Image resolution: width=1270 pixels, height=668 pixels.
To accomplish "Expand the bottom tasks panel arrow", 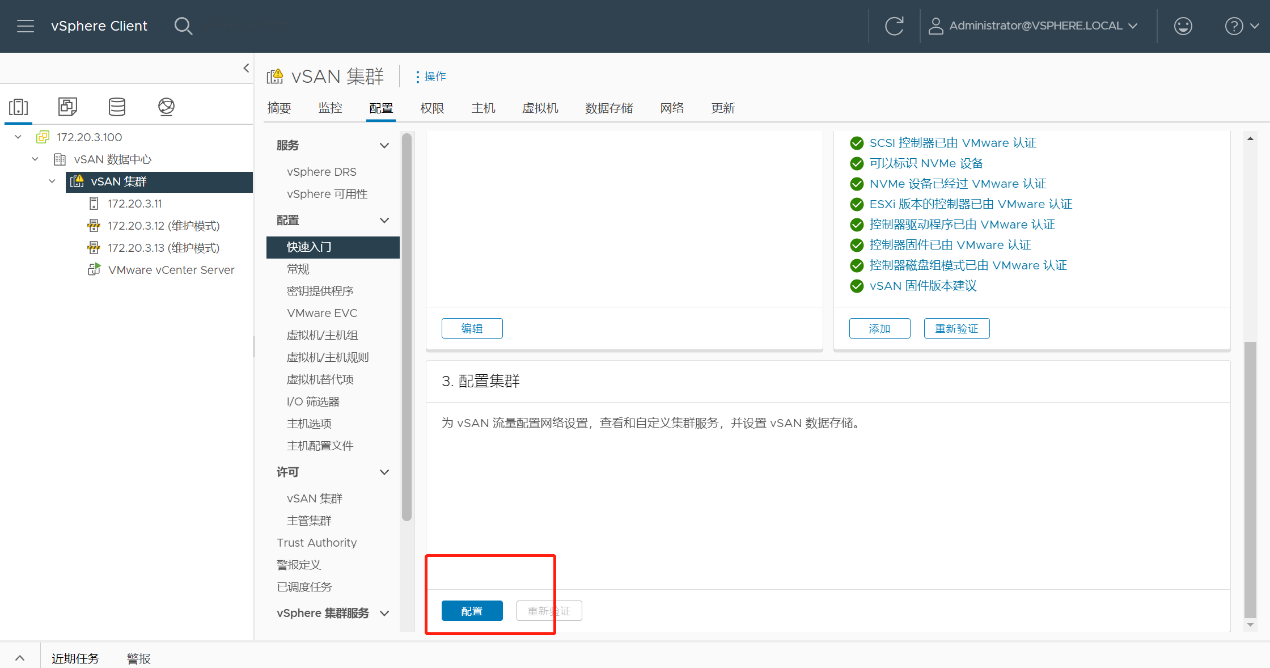I will pyautogui.click(x=19, y=658).
